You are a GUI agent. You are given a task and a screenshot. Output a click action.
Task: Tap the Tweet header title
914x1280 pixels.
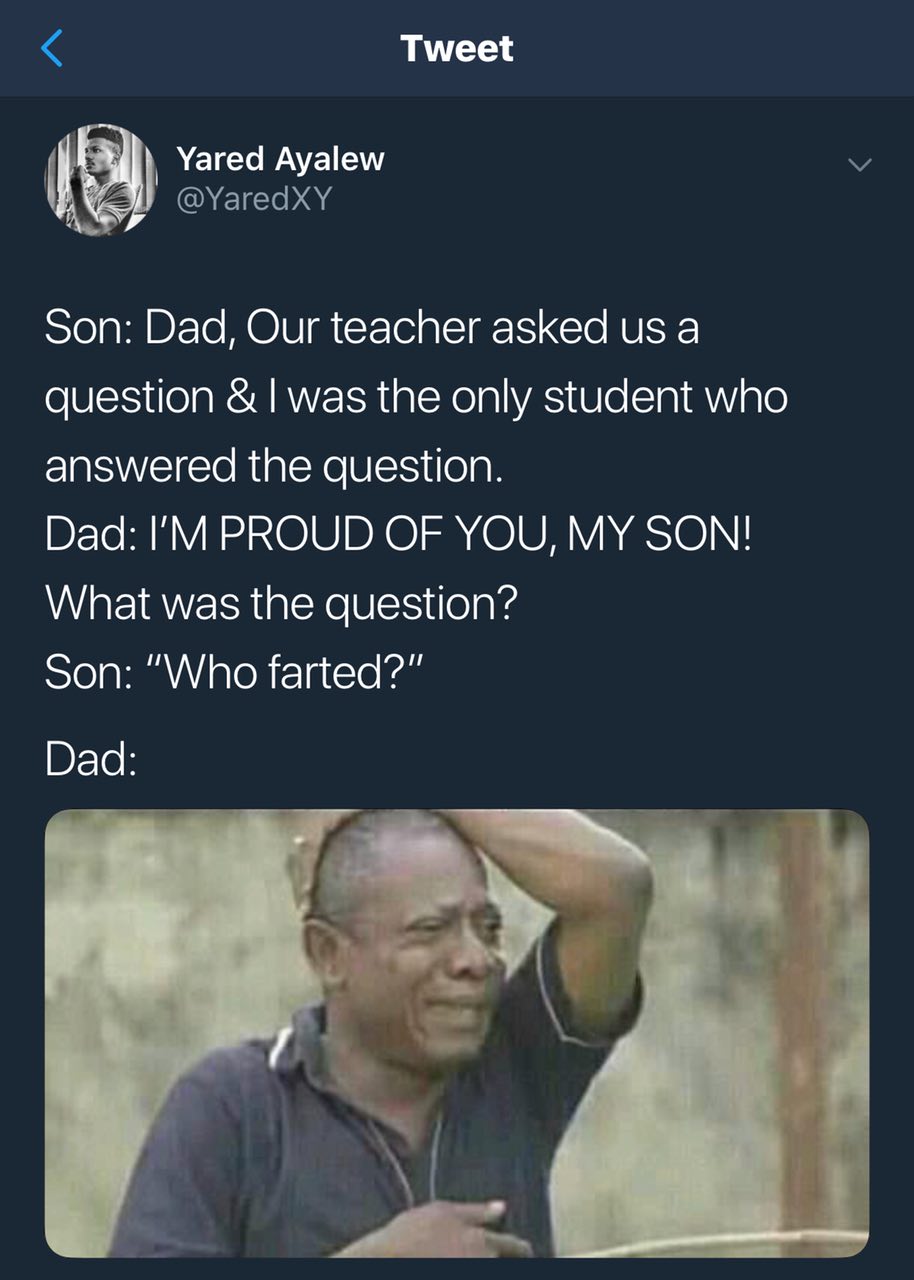457,48
